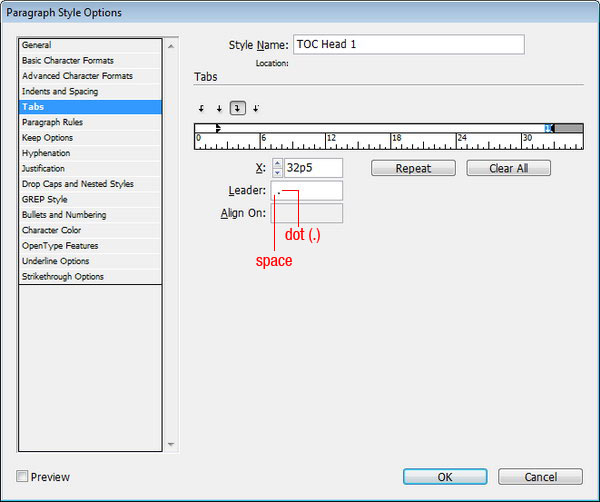
Task: Select the center-justified tab icon
Action: pyautogui.click(x=219, y=109)
